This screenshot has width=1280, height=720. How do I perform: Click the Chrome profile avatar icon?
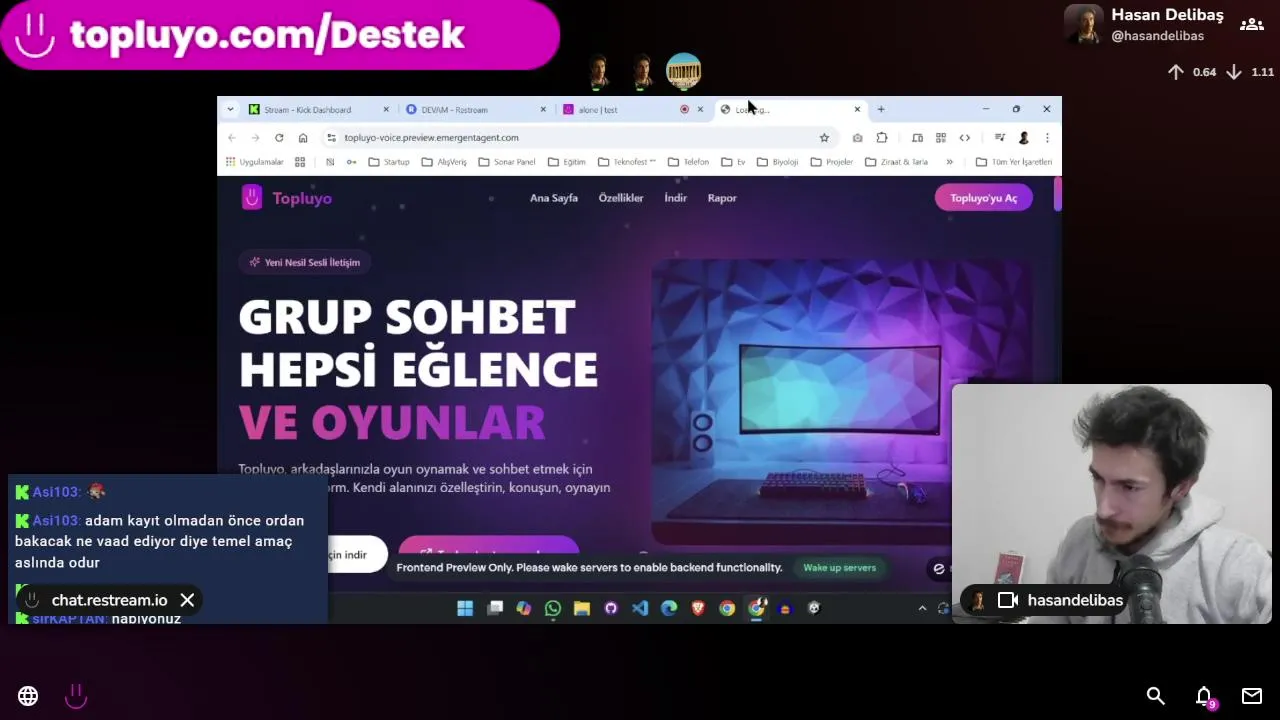(1023, 138)
